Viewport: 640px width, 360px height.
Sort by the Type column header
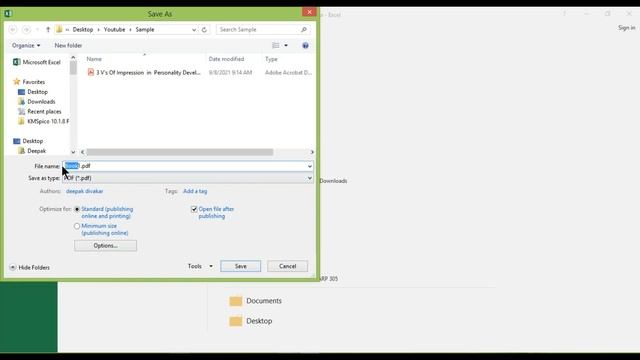271,59
